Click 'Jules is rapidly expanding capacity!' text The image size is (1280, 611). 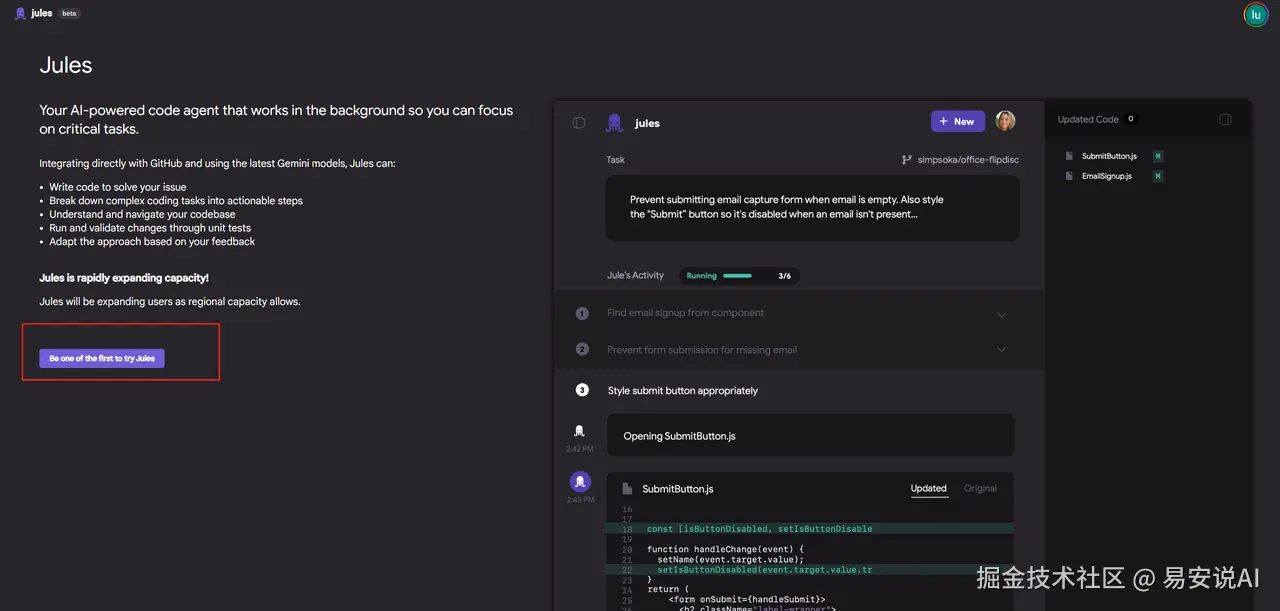pos(124,278)
